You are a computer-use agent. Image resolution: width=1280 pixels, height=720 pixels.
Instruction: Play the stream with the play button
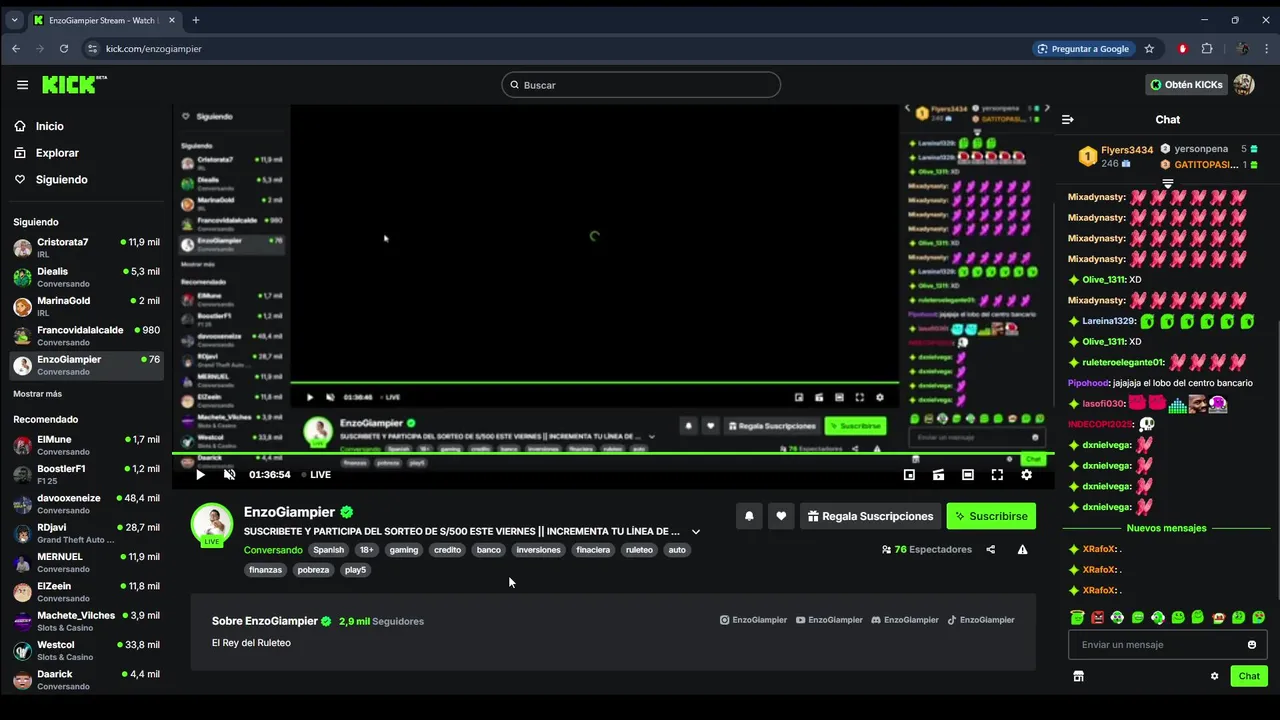click(x=200, y=475)
